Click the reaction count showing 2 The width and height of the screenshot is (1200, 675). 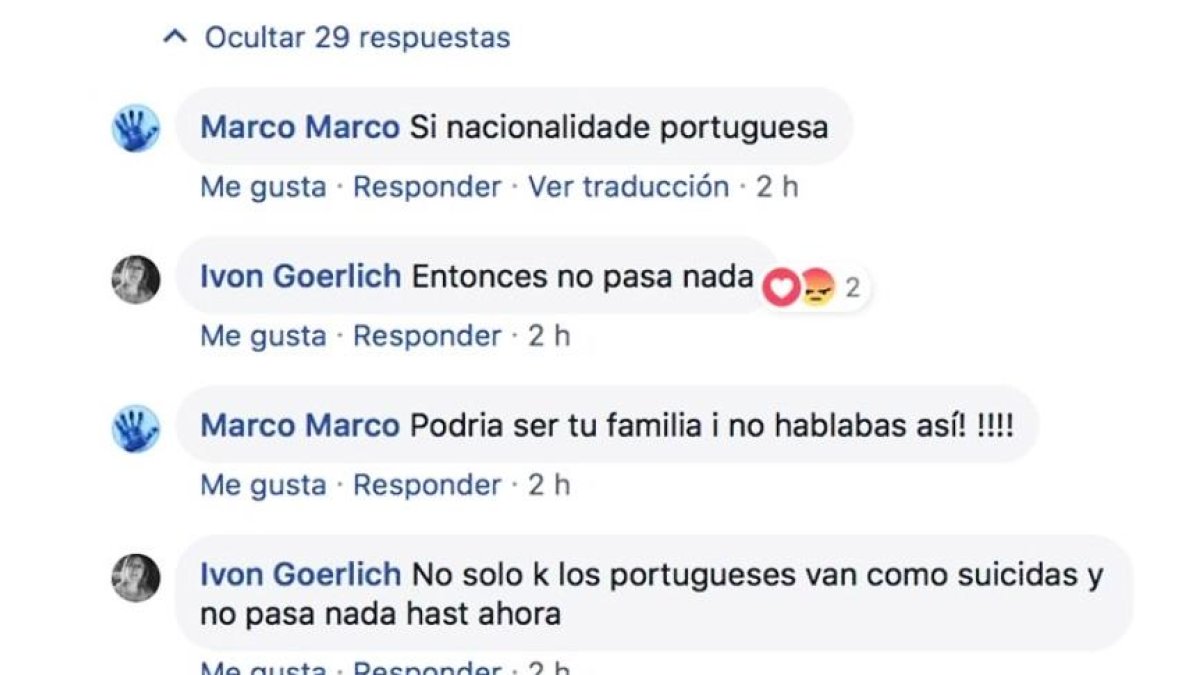(852, 285)
